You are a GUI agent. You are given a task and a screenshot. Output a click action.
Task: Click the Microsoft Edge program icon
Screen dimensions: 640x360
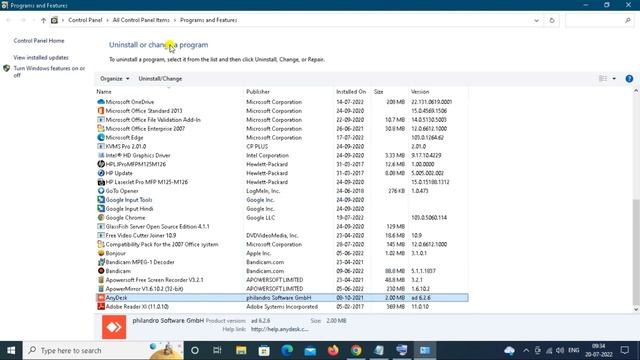[x=101, y=138]
